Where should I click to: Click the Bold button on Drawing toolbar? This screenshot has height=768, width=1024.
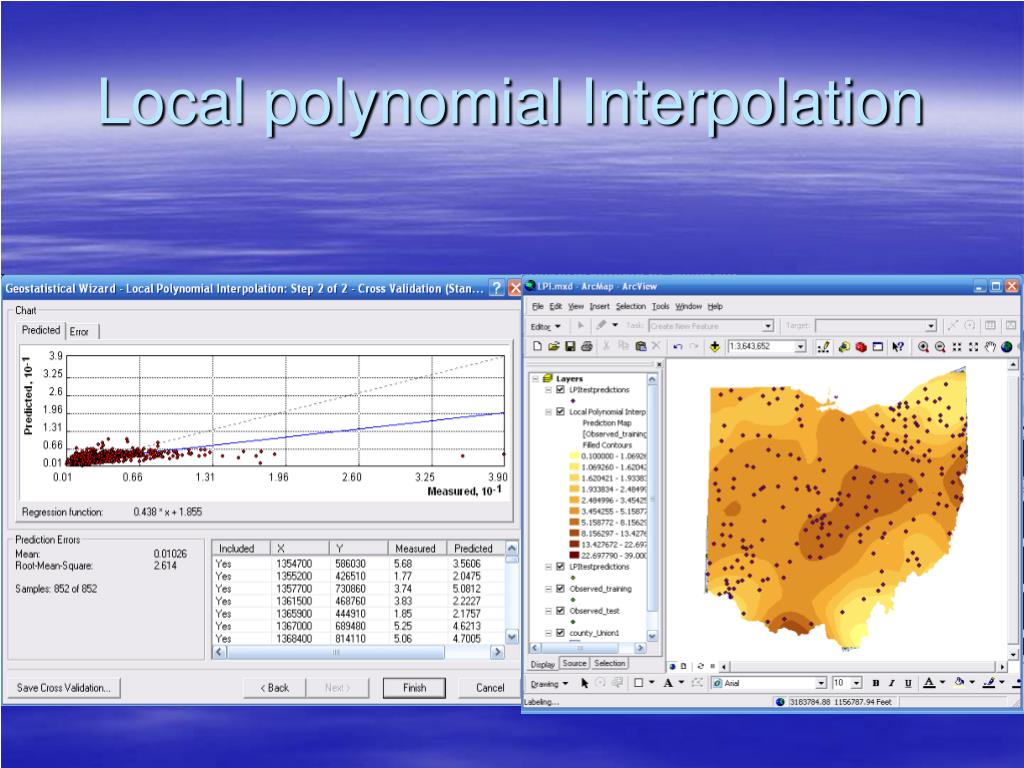pos(876,683)
